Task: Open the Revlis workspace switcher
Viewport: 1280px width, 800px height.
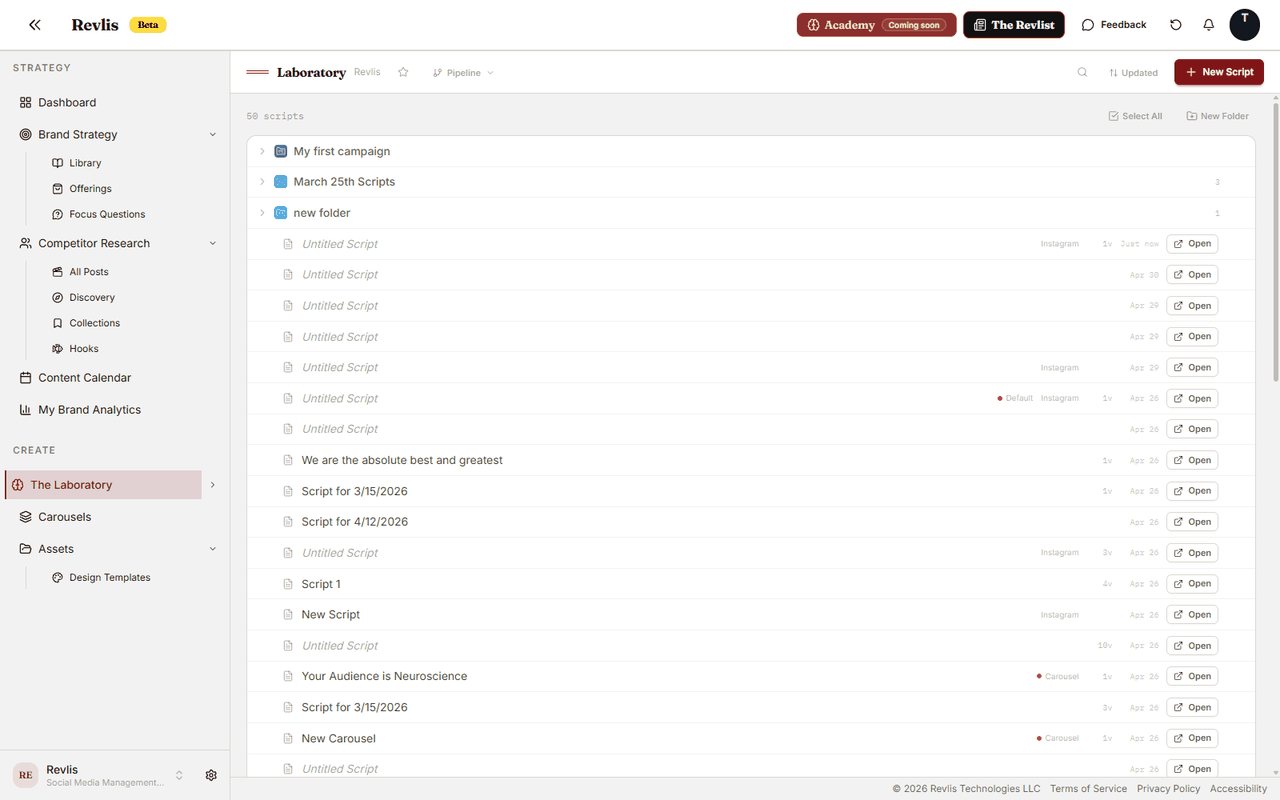Action: click(98, 775)
